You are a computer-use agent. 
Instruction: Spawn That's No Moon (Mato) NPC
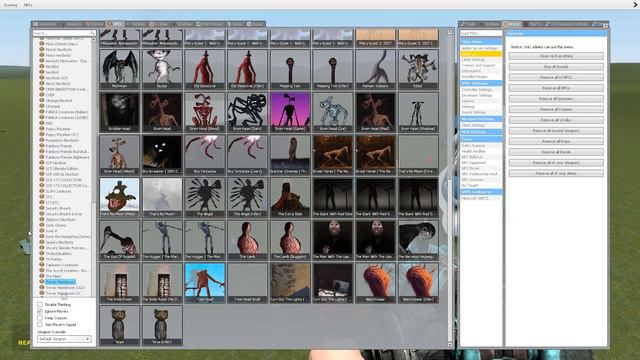click(120, 197)
